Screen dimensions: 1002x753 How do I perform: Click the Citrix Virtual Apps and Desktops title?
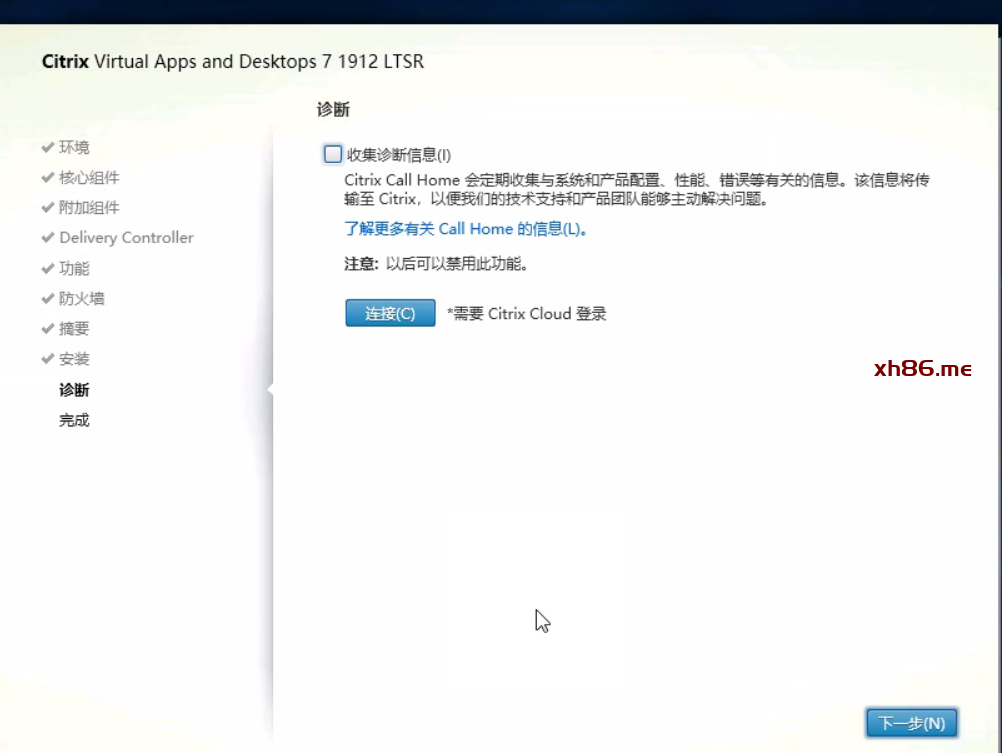coord(233,62)
